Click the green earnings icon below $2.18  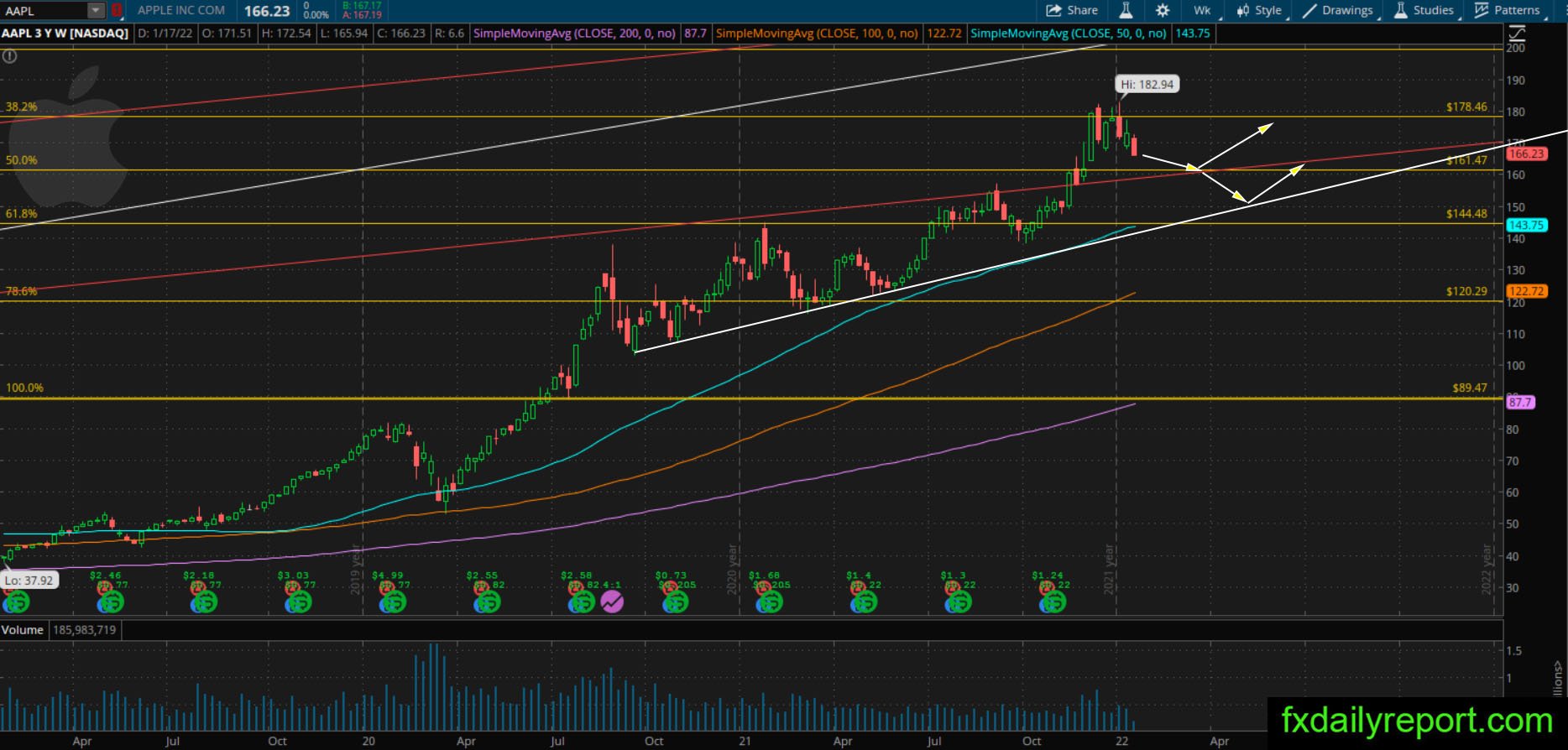206,602
